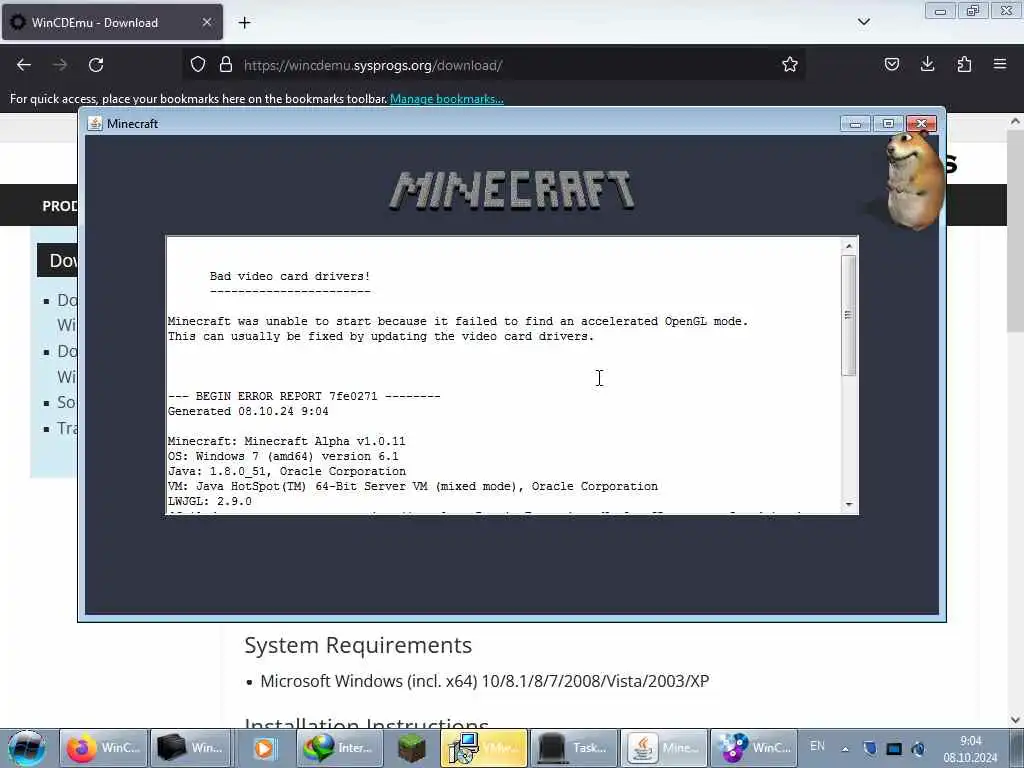
Task: Click the 'Bad video card drivers!' heading
Action: coord(290,276)
